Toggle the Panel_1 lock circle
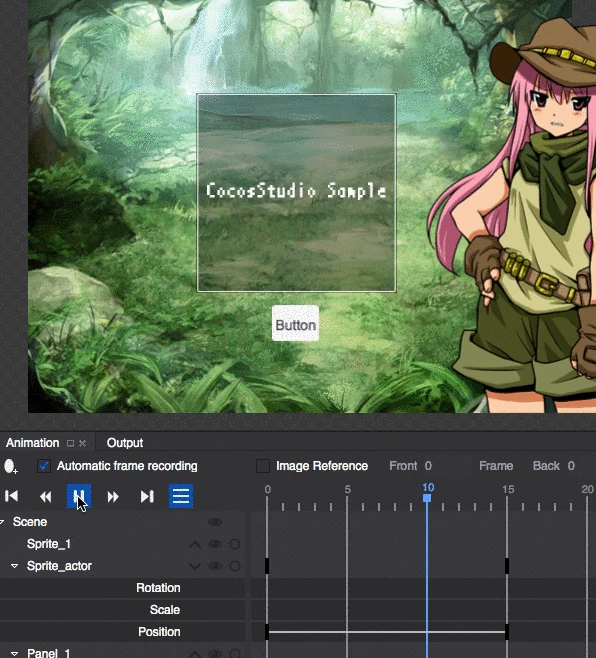 point(235,653)
